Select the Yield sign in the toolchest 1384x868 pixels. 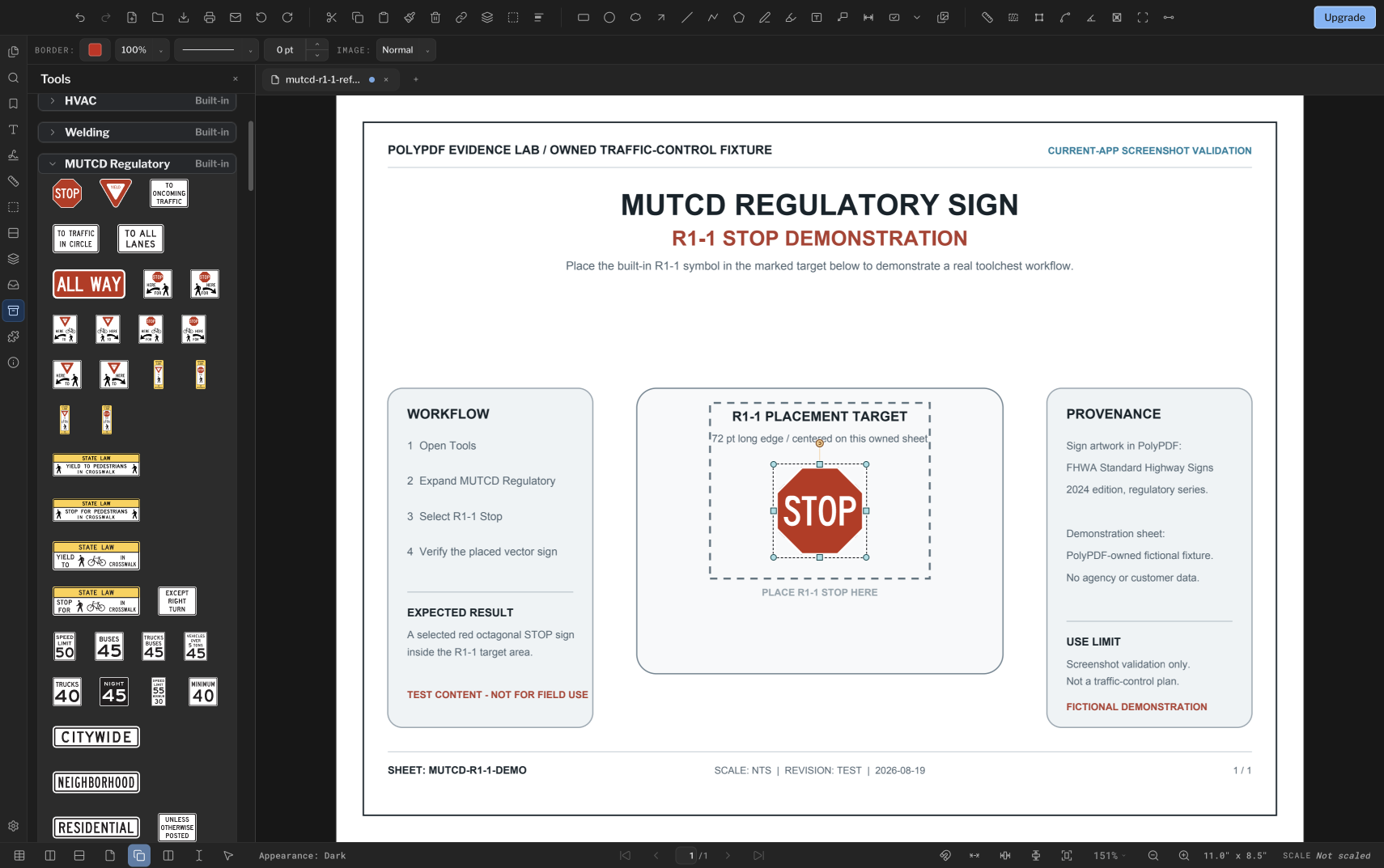click(116, 193)
